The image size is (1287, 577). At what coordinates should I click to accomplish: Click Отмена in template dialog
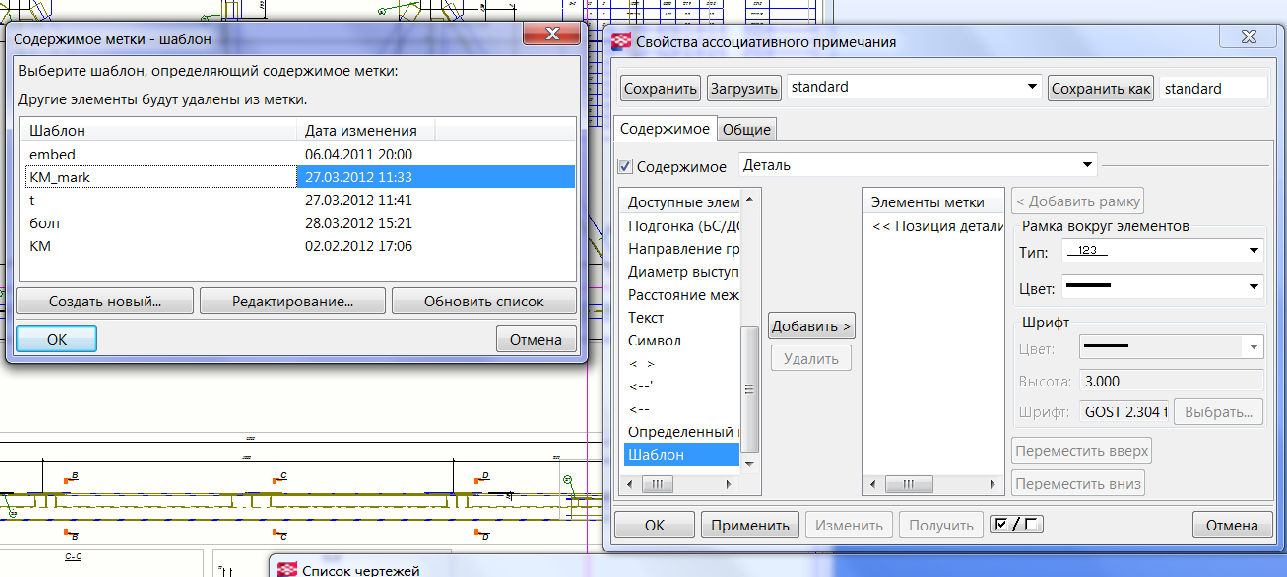click(536, 339)
